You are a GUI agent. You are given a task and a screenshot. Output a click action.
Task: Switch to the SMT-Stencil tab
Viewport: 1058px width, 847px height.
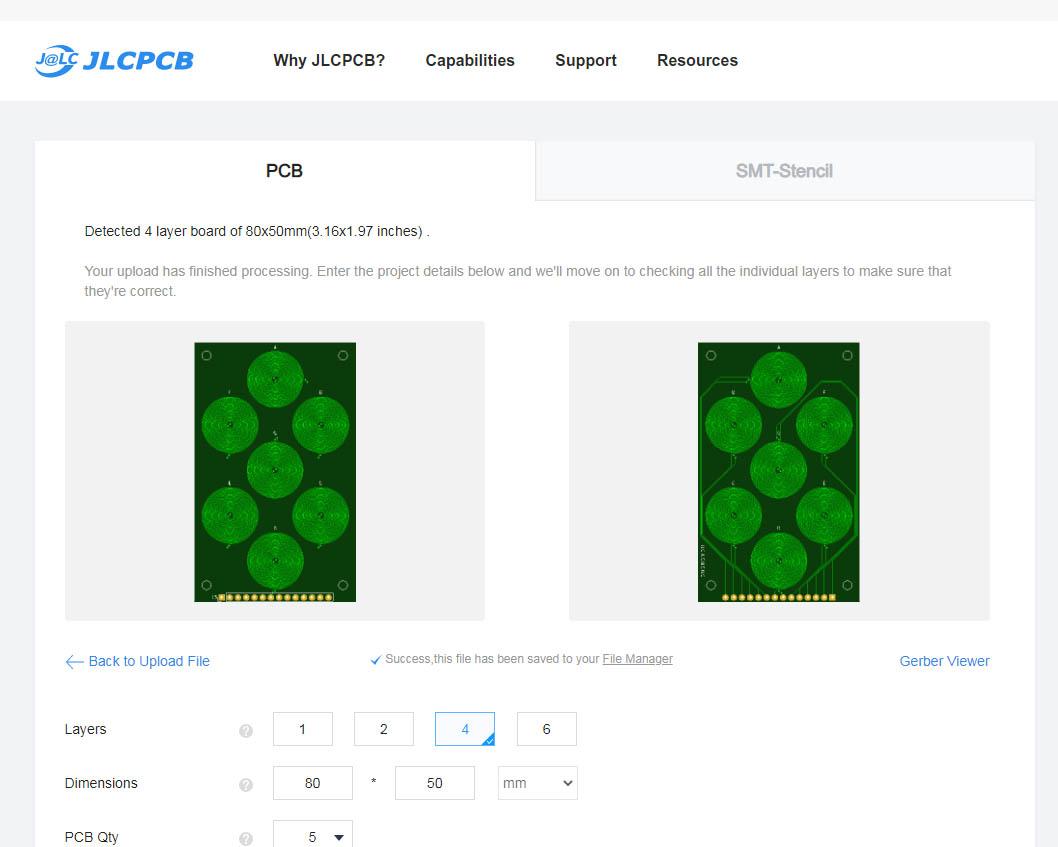pos(785,171)
